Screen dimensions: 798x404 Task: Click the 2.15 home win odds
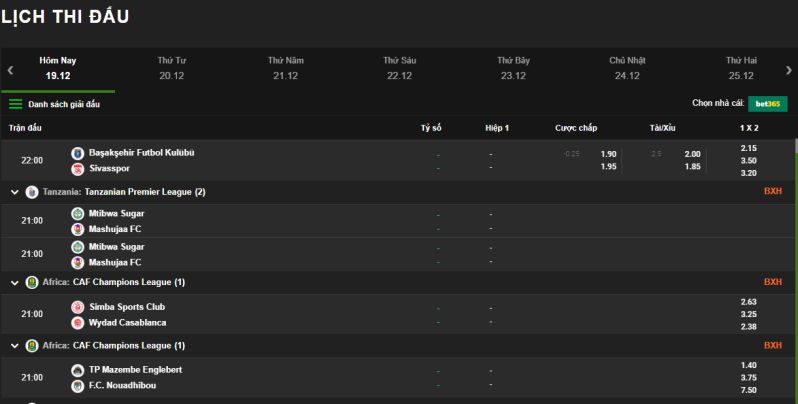pyautogui.click(x=748, y=148)
